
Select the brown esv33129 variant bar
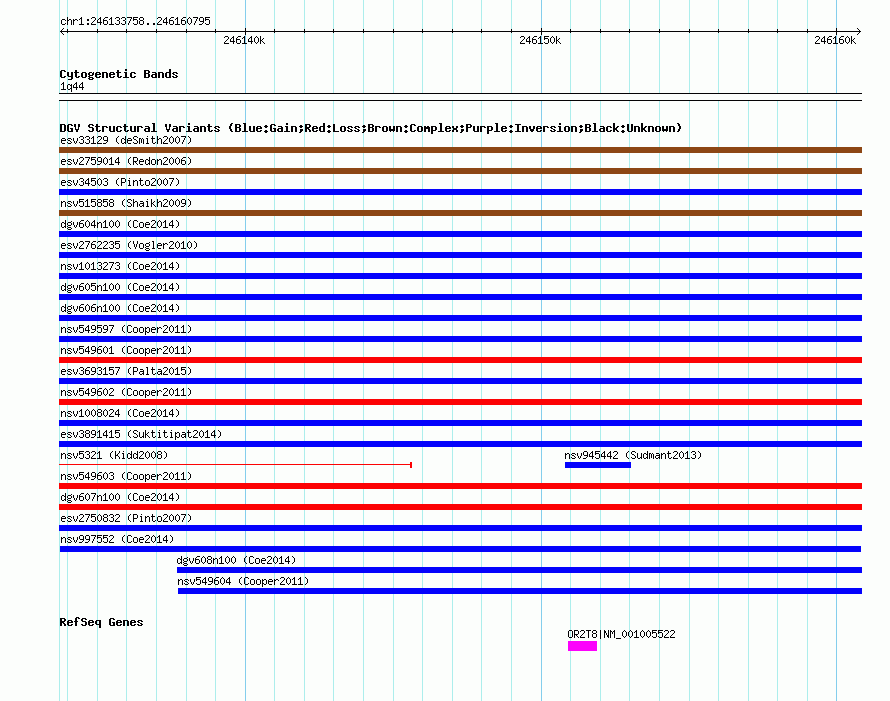tap(460, 150)
